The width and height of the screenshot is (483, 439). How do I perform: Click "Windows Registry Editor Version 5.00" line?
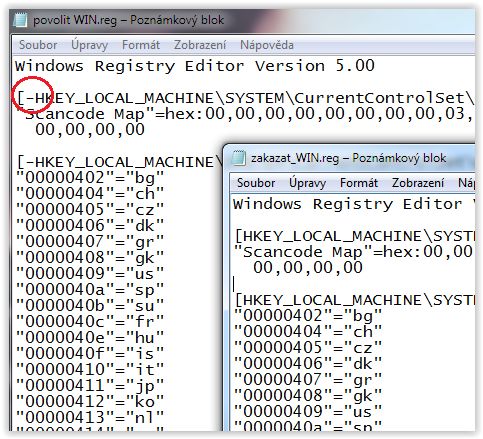click(195, 66)
